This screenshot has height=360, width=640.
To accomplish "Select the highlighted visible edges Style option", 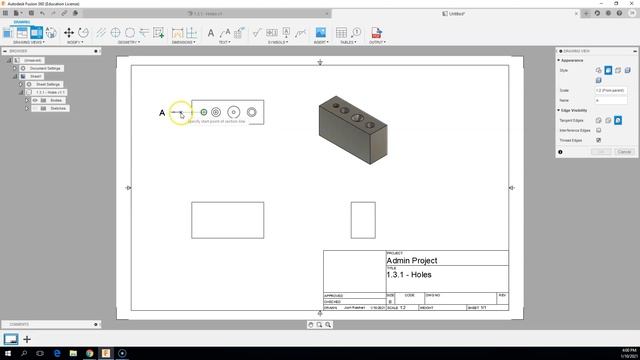I will click(608, 71).
